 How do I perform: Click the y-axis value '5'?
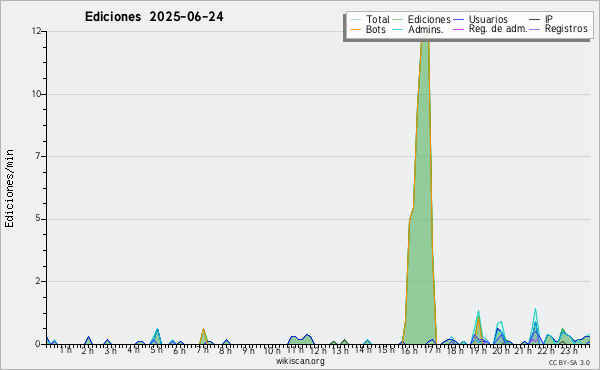point(38,218)
